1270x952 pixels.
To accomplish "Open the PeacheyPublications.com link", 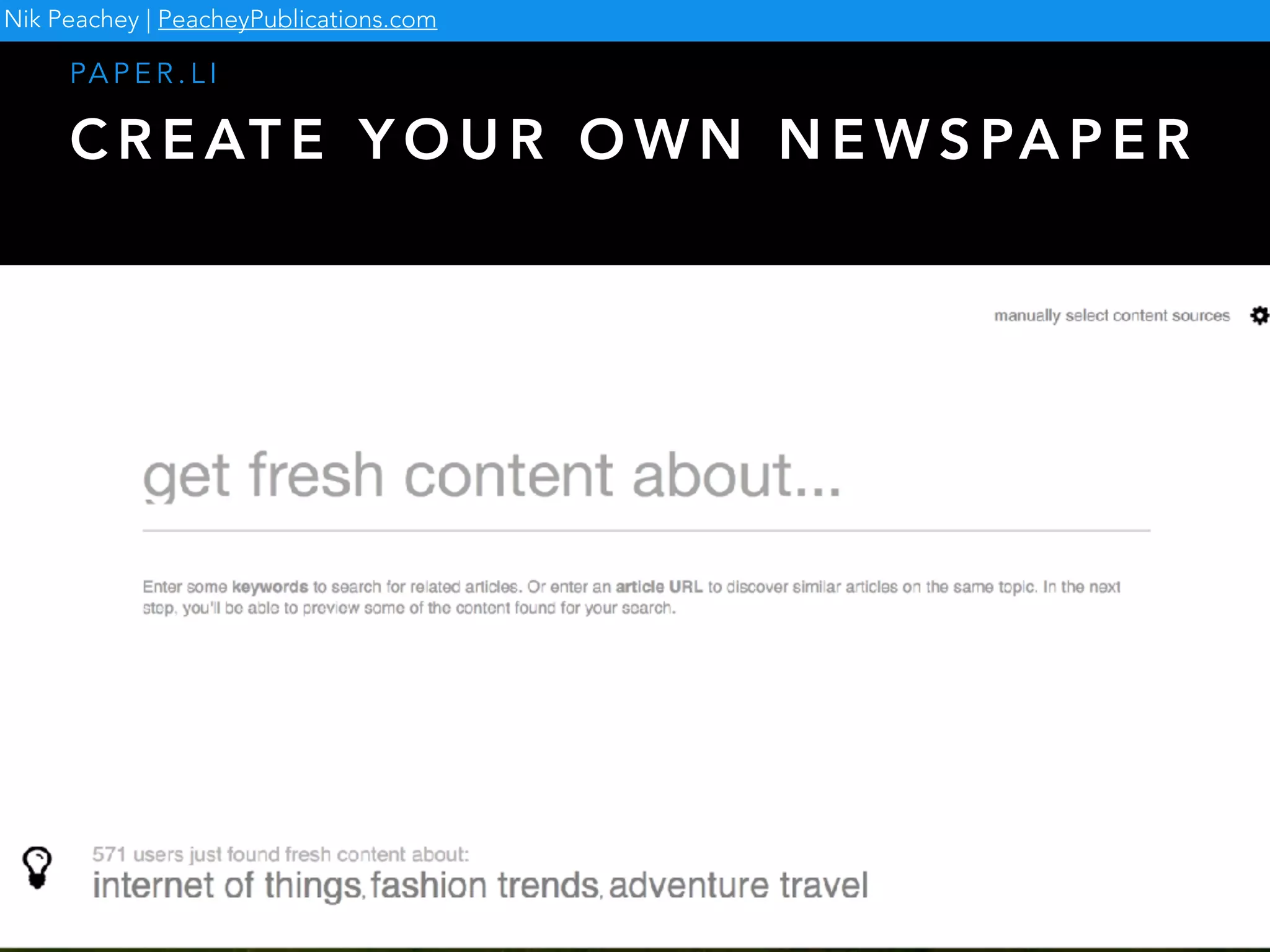I will pyautogui.click(x=297, y=20).
